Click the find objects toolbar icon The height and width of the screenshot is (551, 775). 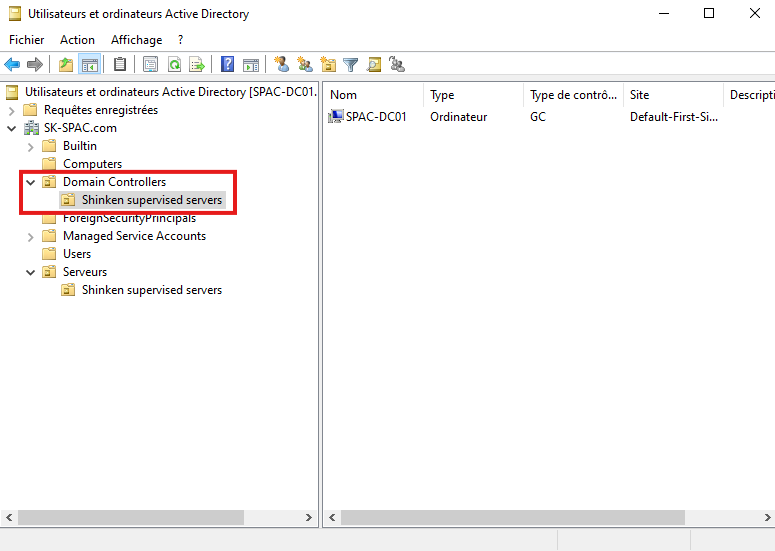pyautogui.click(x=374, y=65)
